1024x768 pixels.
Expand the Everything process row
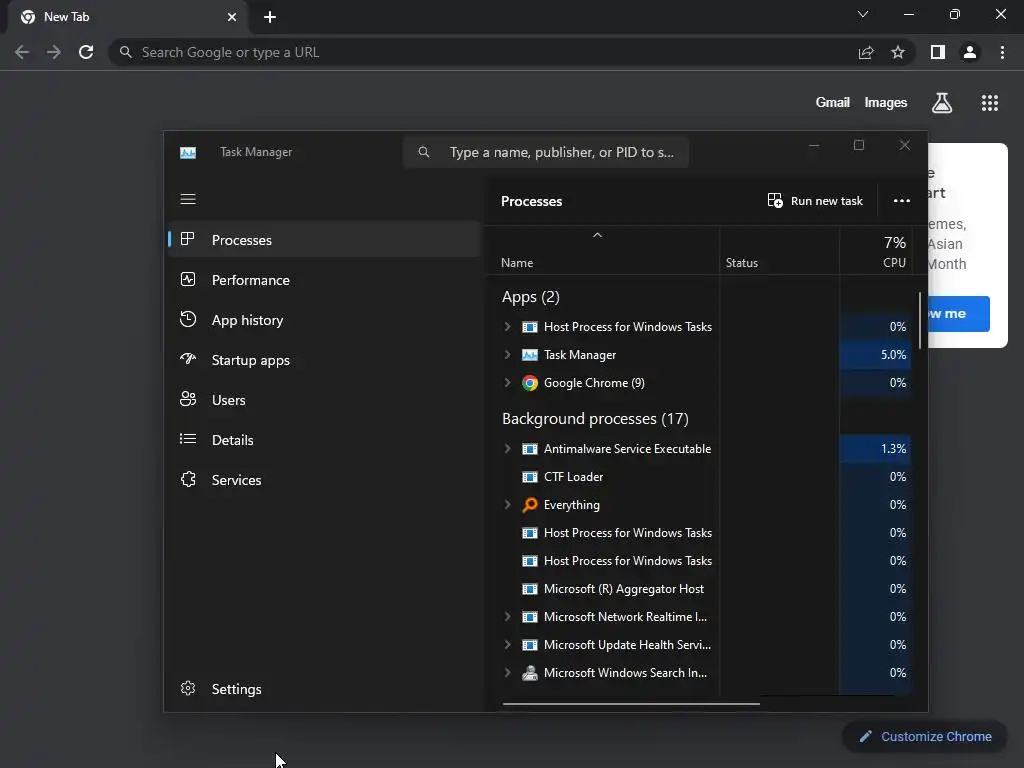pyautogui.click(x=507, y=505)
